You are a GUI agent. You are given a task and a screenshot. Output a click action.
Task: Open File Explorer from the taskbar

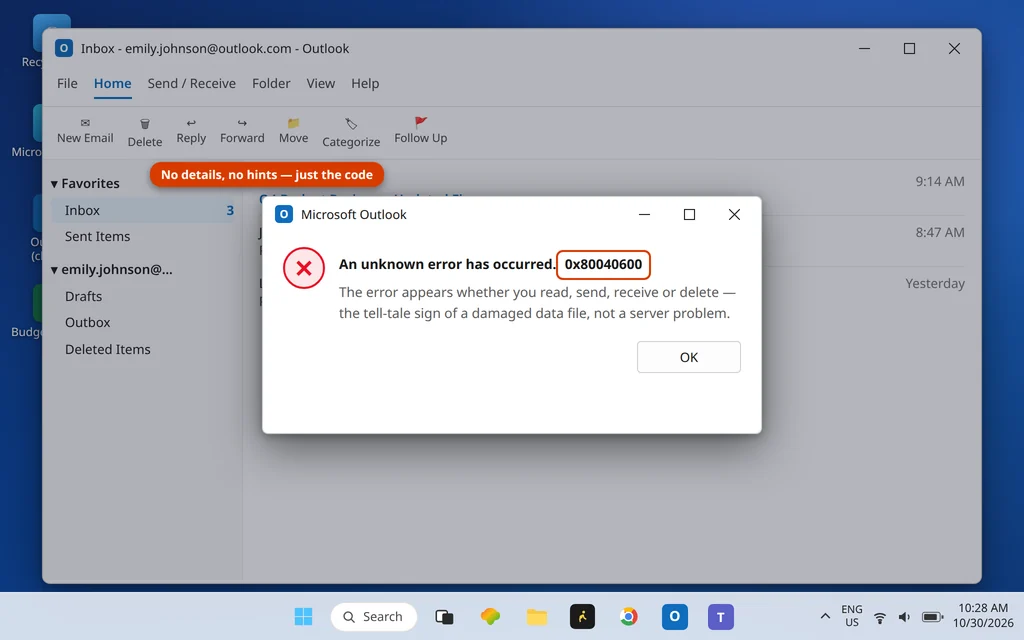pos(537,616)
